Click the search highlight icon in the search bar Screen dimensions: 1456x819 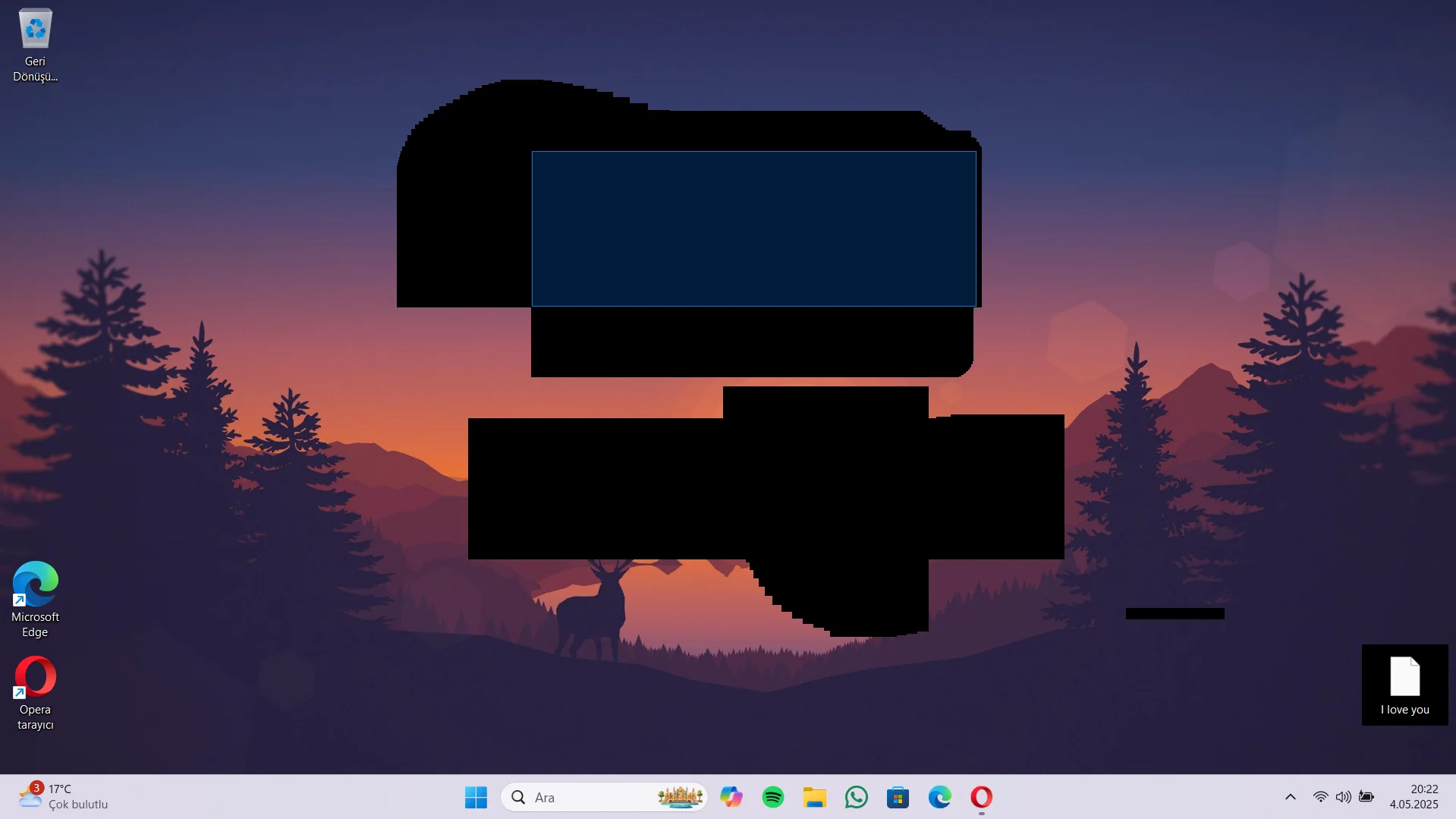coord(680,797)
